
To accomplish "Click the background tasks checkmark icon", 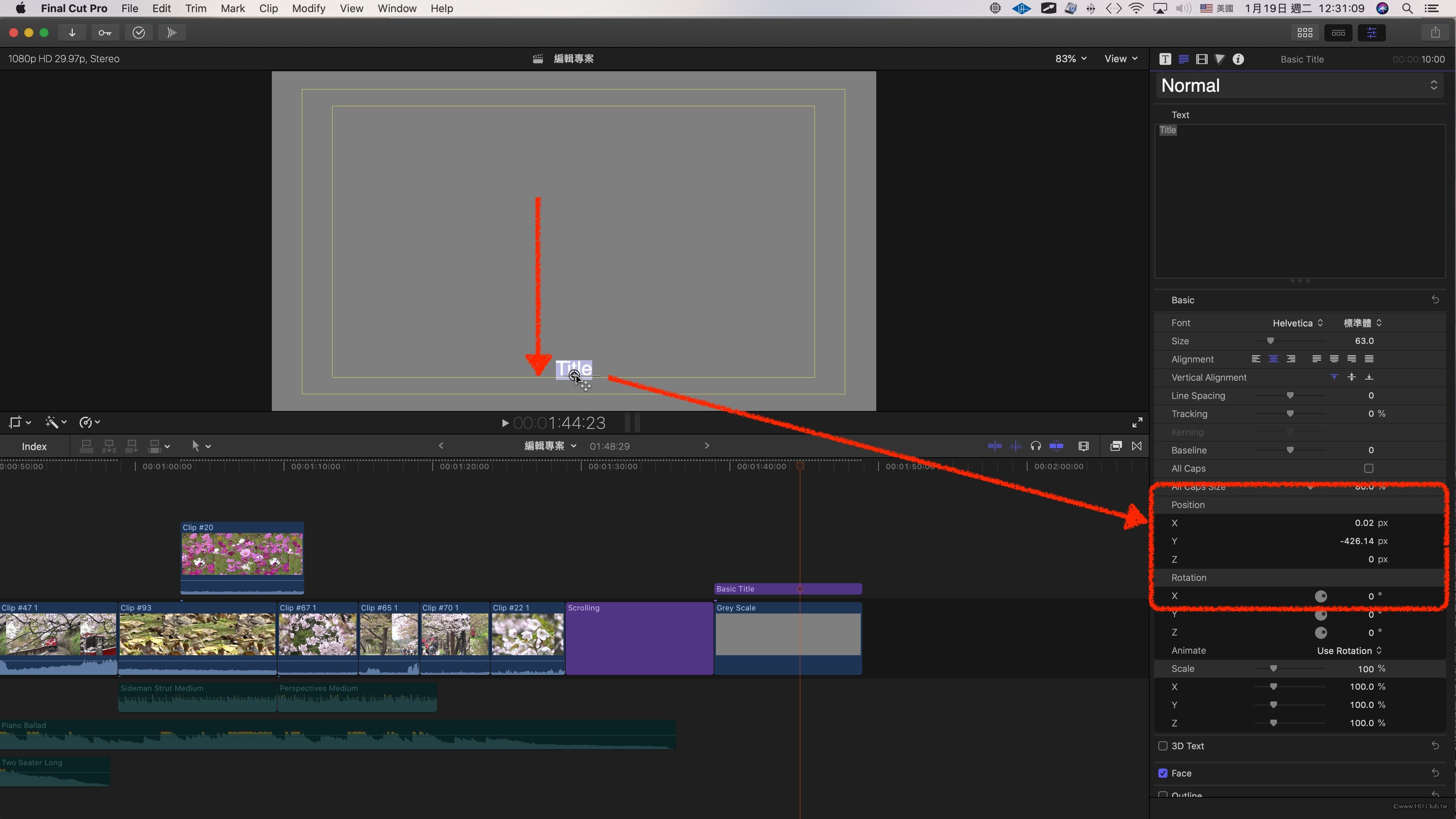I will (138, 33).
